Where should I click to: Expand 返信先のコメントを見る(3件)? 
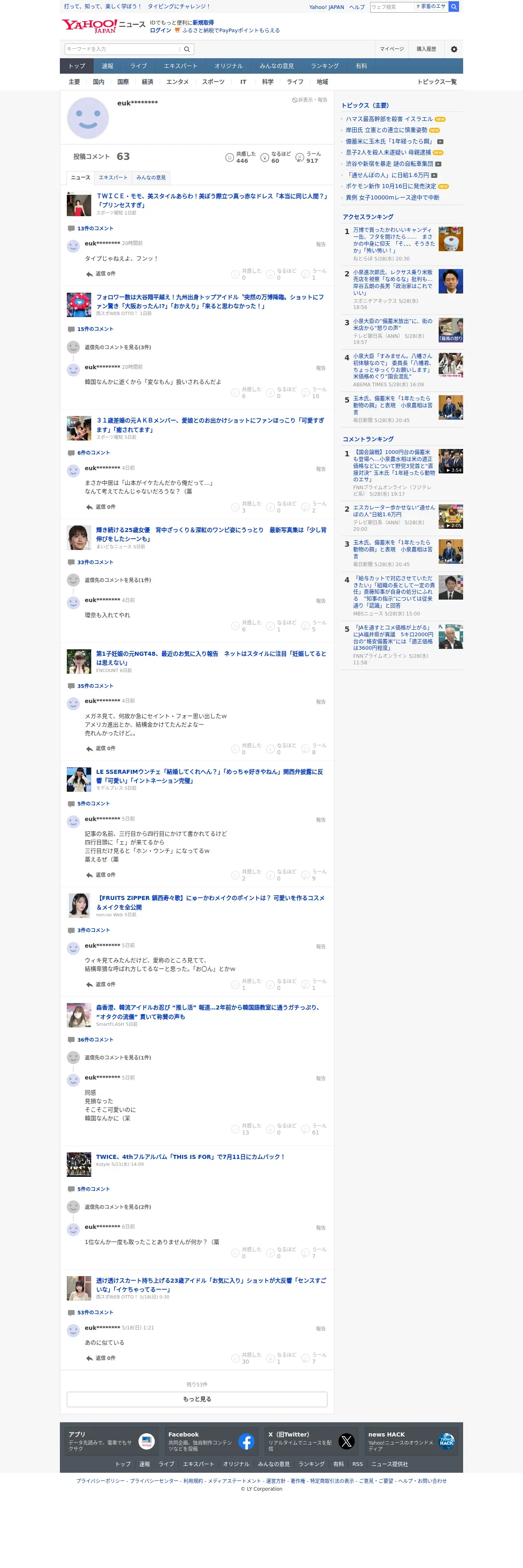(x=117, y=348)
